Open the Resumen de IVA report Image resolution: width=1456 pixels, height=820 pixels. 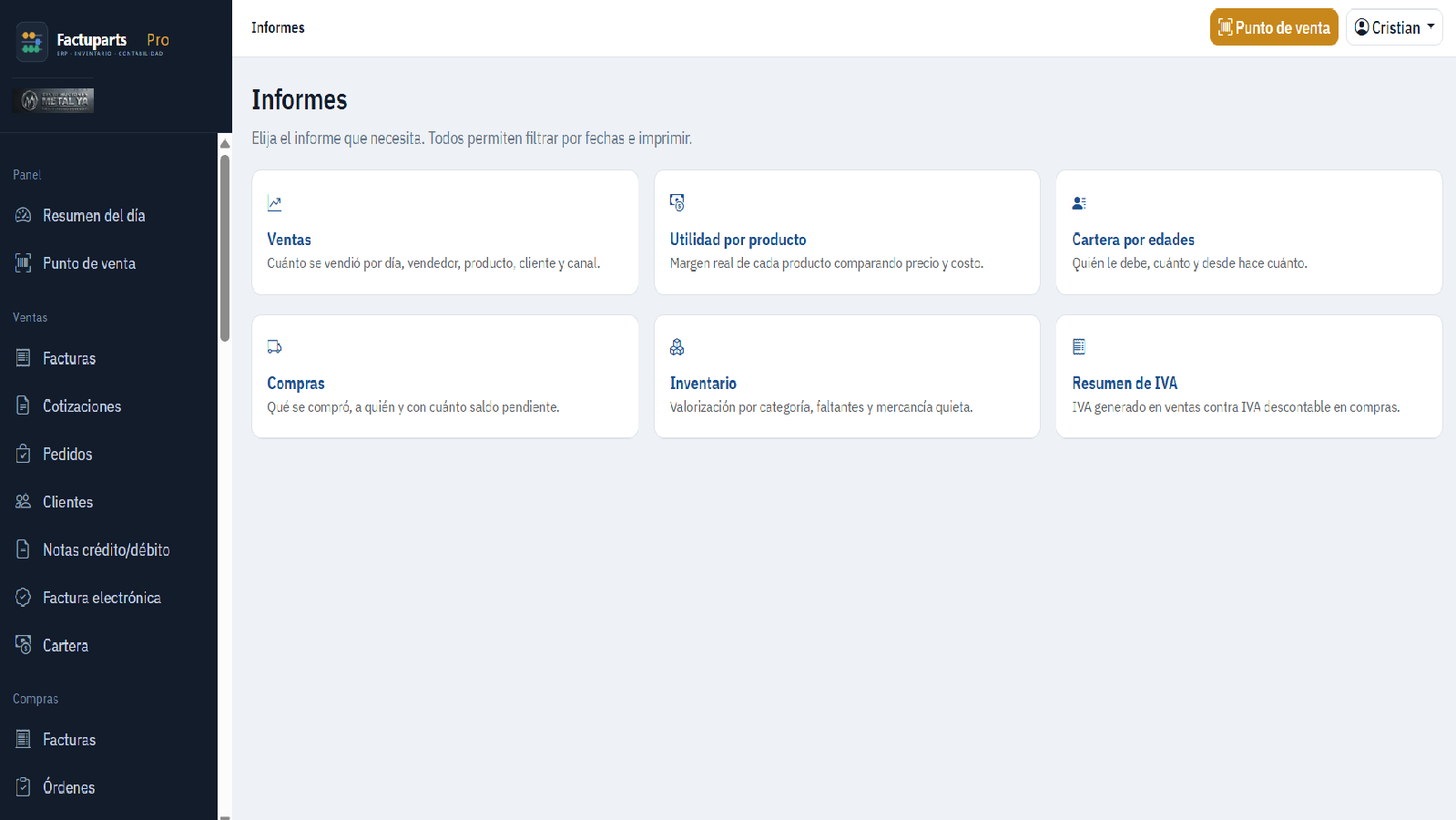[x=1125, y=384]
